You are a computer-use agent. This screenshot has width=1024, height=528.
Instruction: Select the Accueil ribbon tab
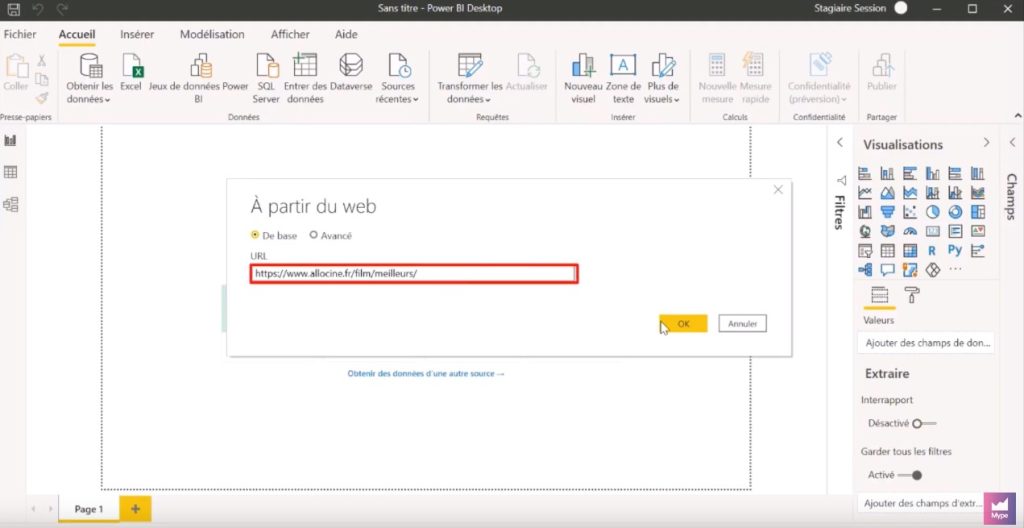[77, 35]
